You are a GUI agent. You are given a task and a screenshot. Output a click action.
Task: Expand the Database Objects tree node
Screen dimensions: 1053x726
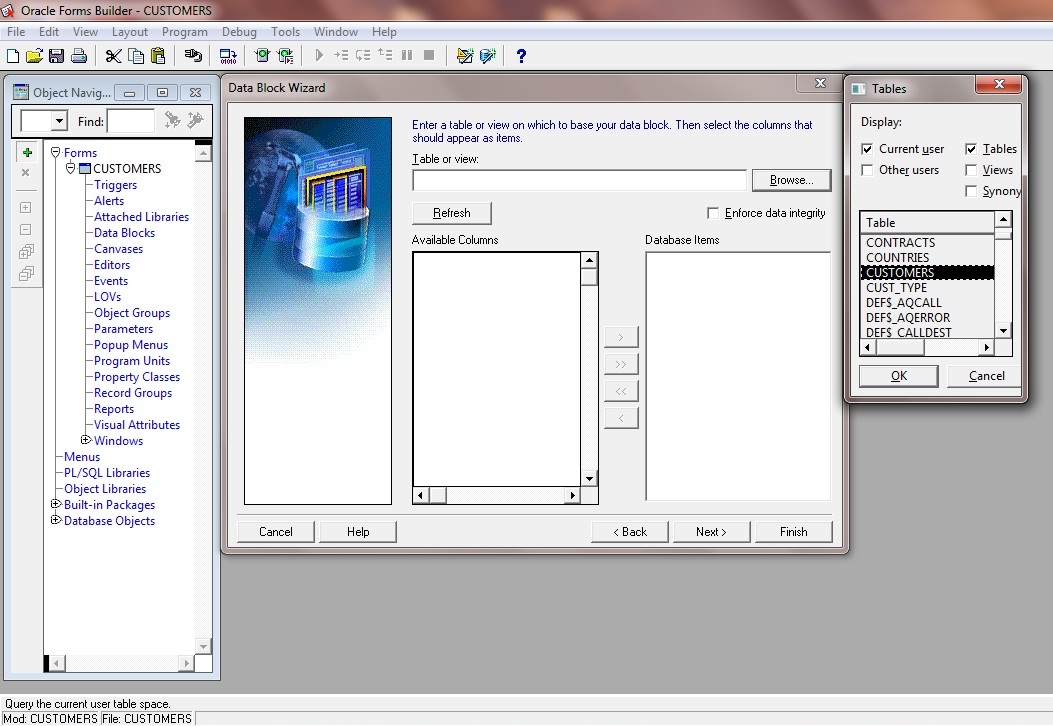[x=56, y=520]
